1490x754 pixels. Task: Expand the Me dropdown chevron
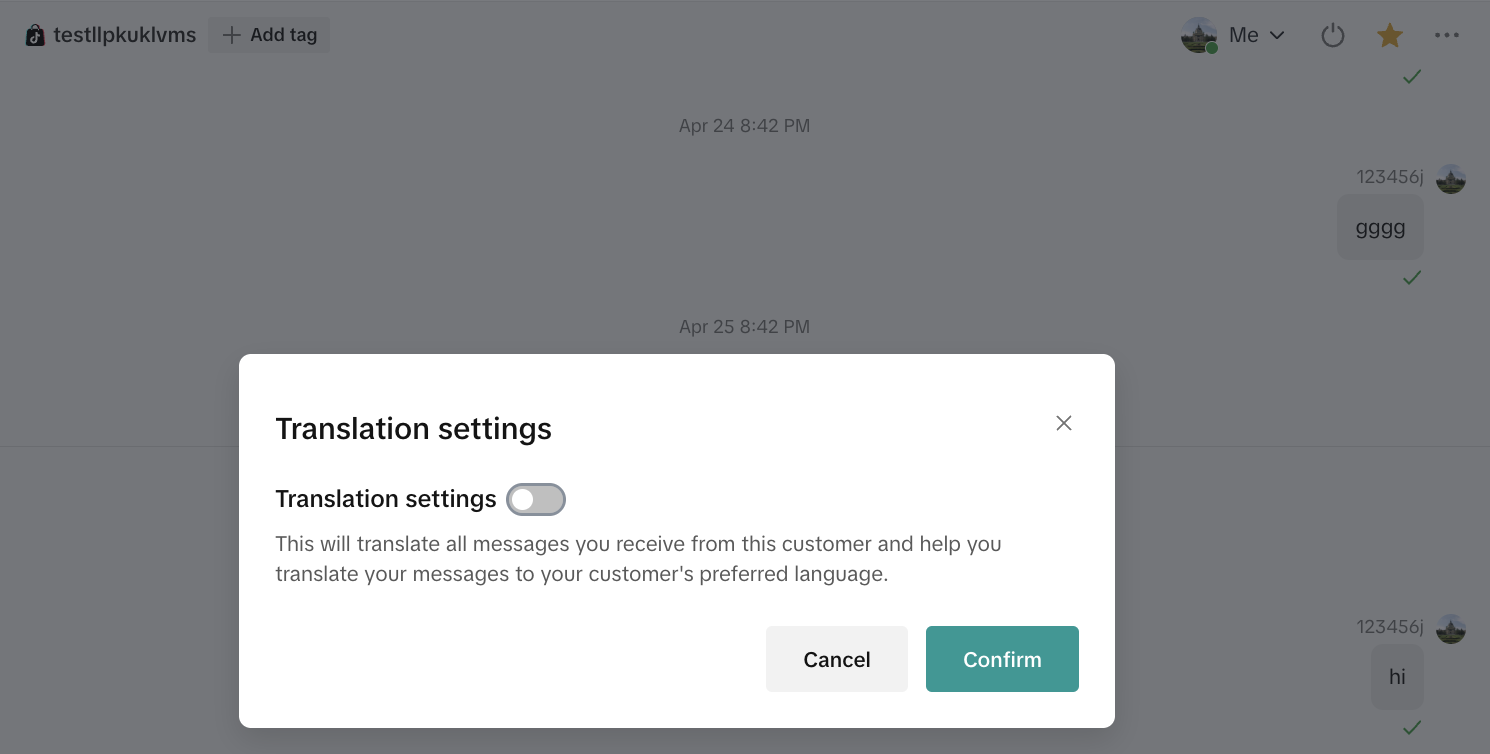1277,36
